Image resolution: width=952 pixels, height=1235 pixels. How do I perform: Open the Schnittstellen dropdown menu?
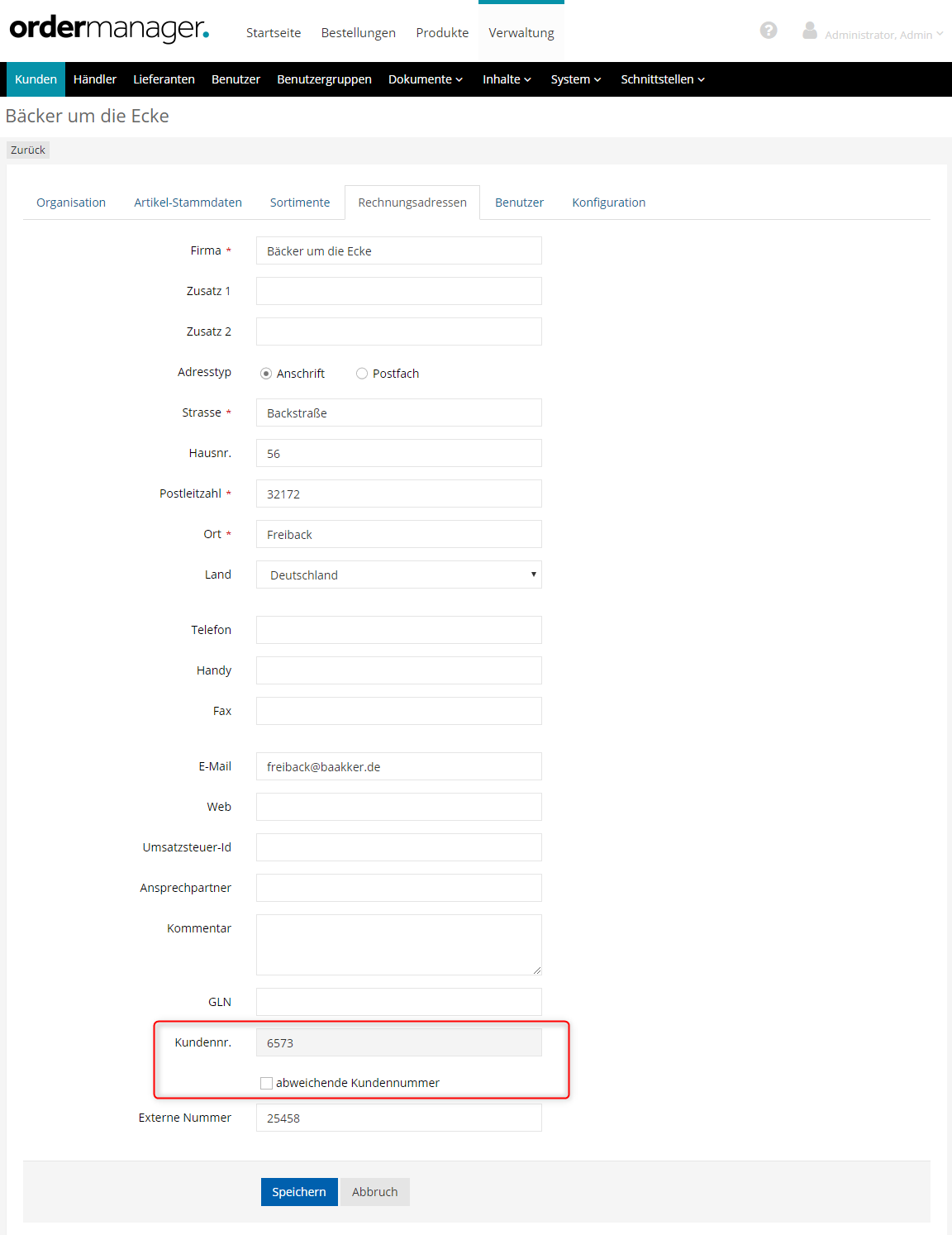[662, 79]
